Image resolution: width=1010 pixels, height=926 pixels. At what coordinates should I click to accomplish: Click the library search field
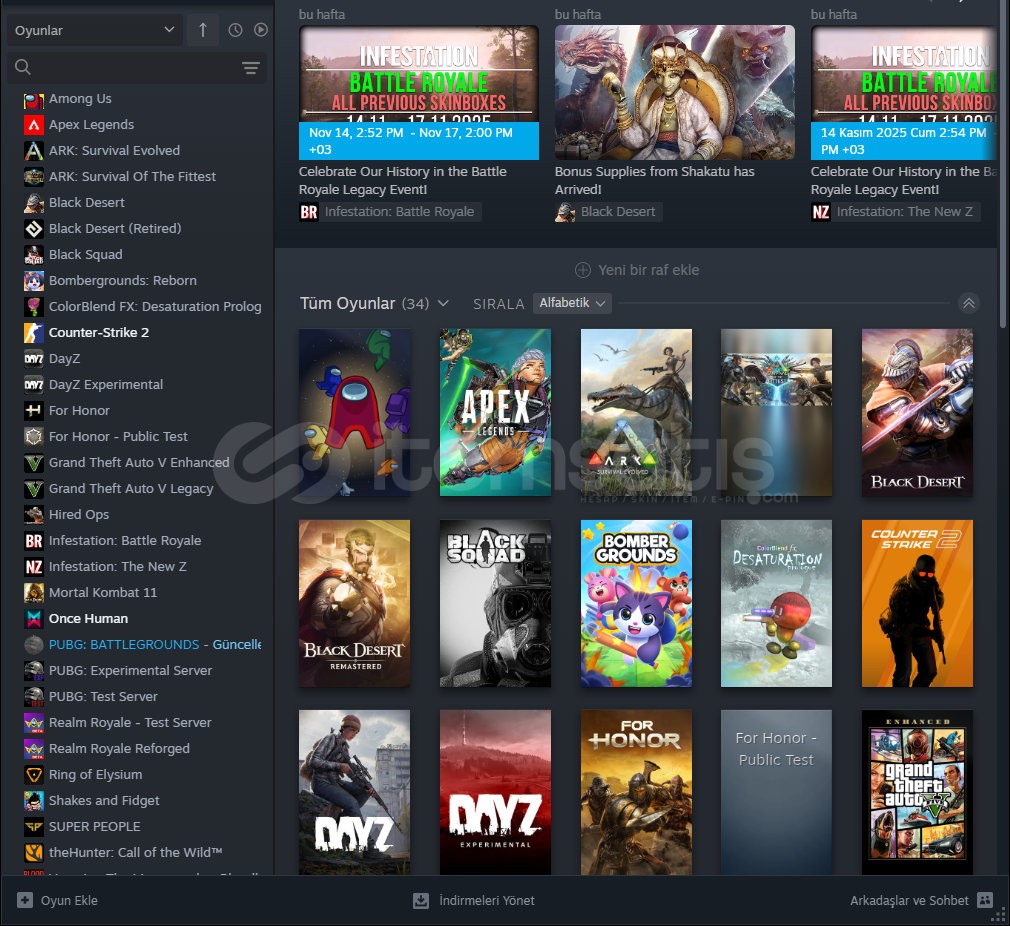126,67
